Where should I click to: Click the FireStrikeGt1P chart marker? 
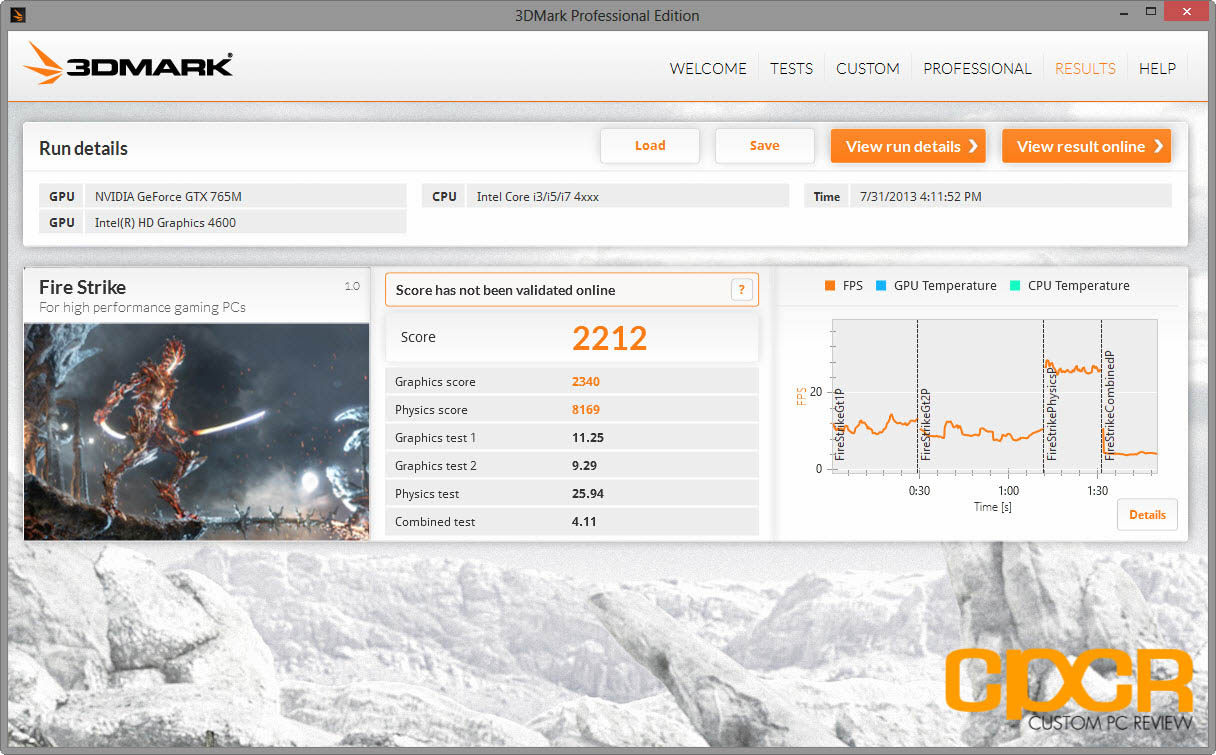[x=839, y=424]
